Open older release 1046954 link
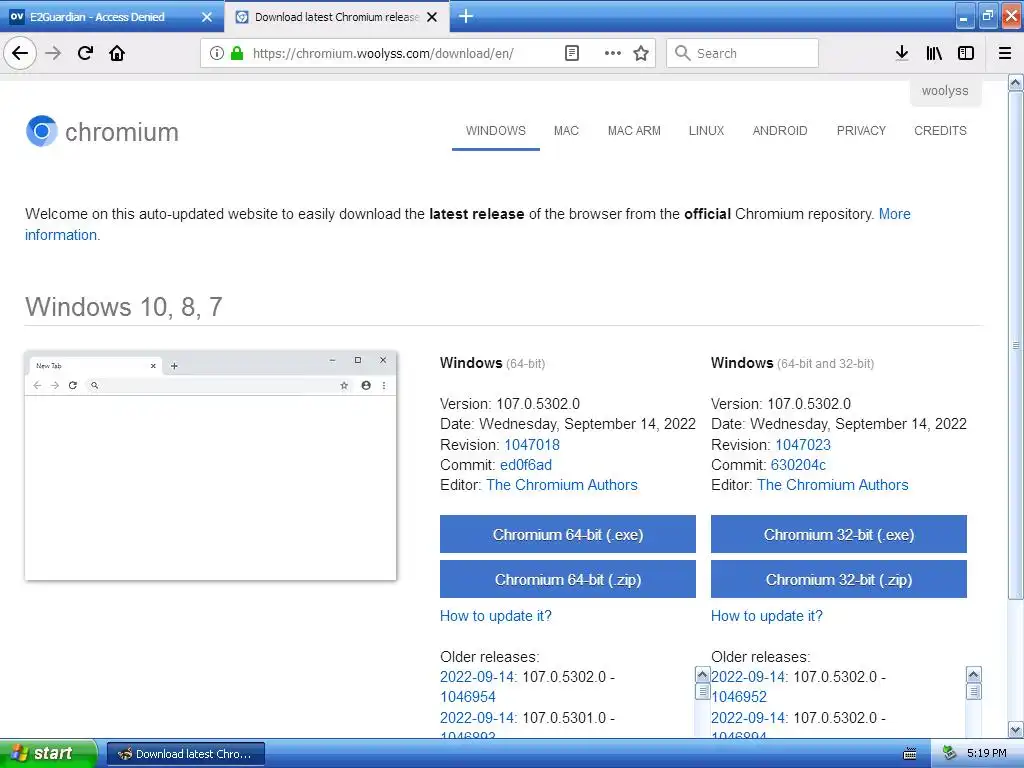This screenshot has height=768, width=1024. (468, 697)
